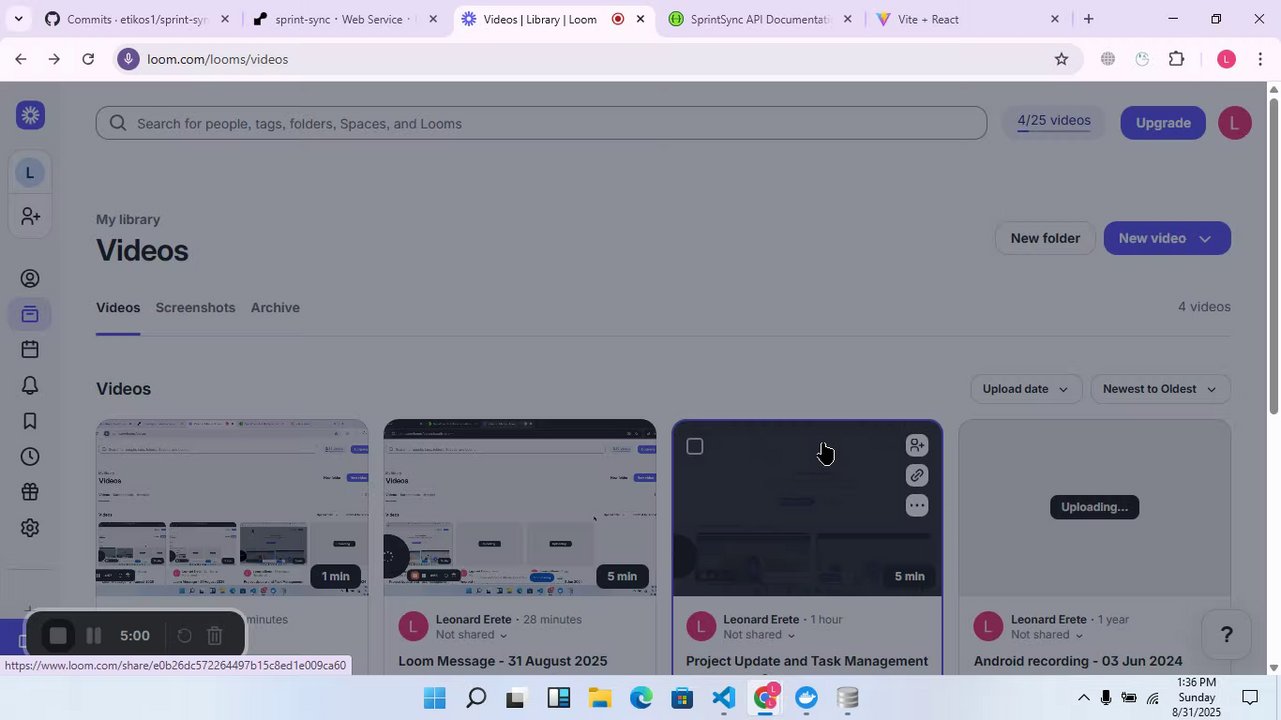Viewport: 1281px width, 720px height.
Task: Open Android recording - 03 Jun 2024 title
Action: tap(1078, 661)
